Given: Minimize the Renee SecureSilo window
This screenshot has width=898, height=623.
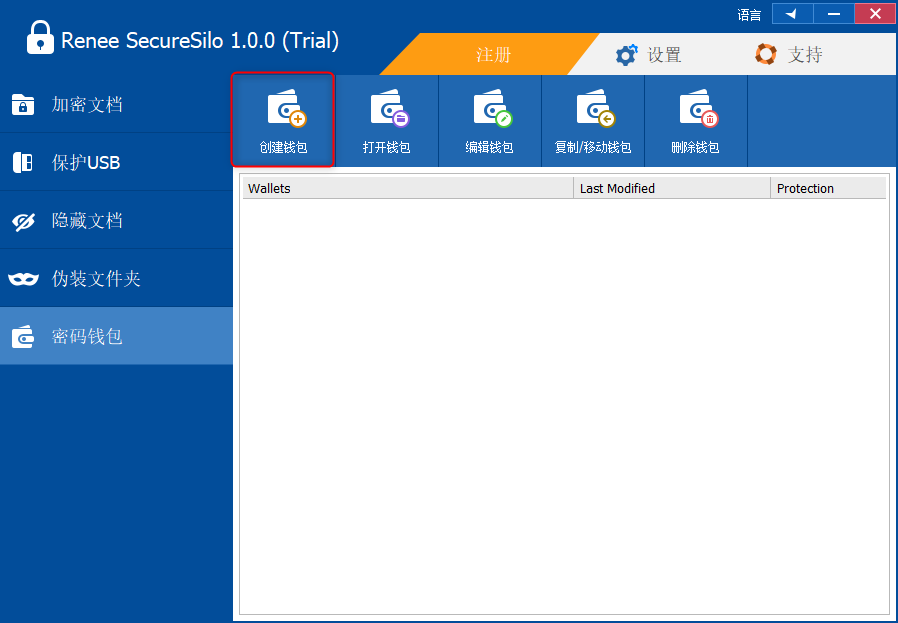Looking at the screenshot, I should 833,14.
